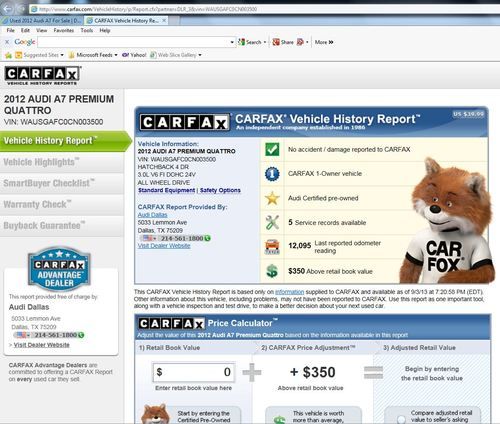Open the Tools menu

pyautogui.click(x=87, y=30)
